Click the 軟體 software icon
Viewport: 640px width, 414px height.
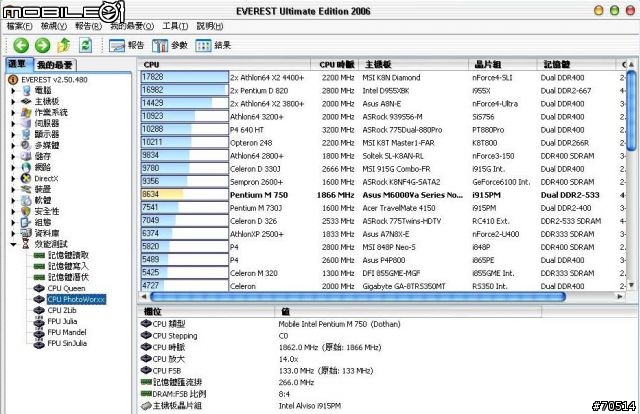click(26, 200)
